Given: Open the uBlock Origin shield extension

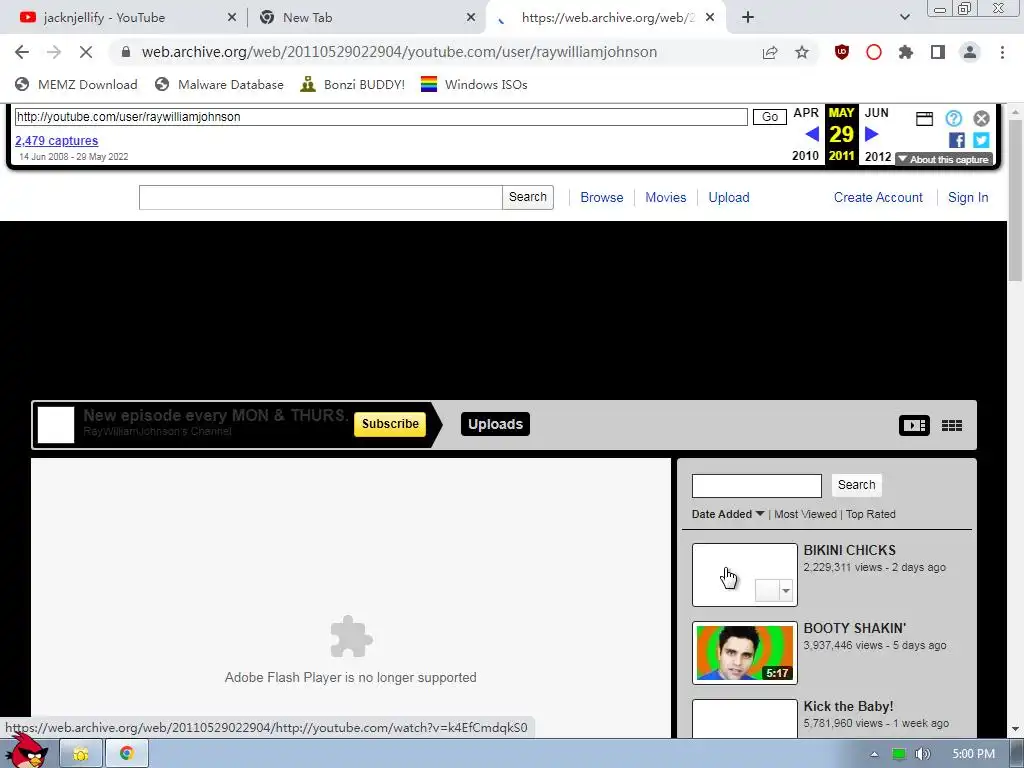Looking at the screenshot, I should click(842, 52).
